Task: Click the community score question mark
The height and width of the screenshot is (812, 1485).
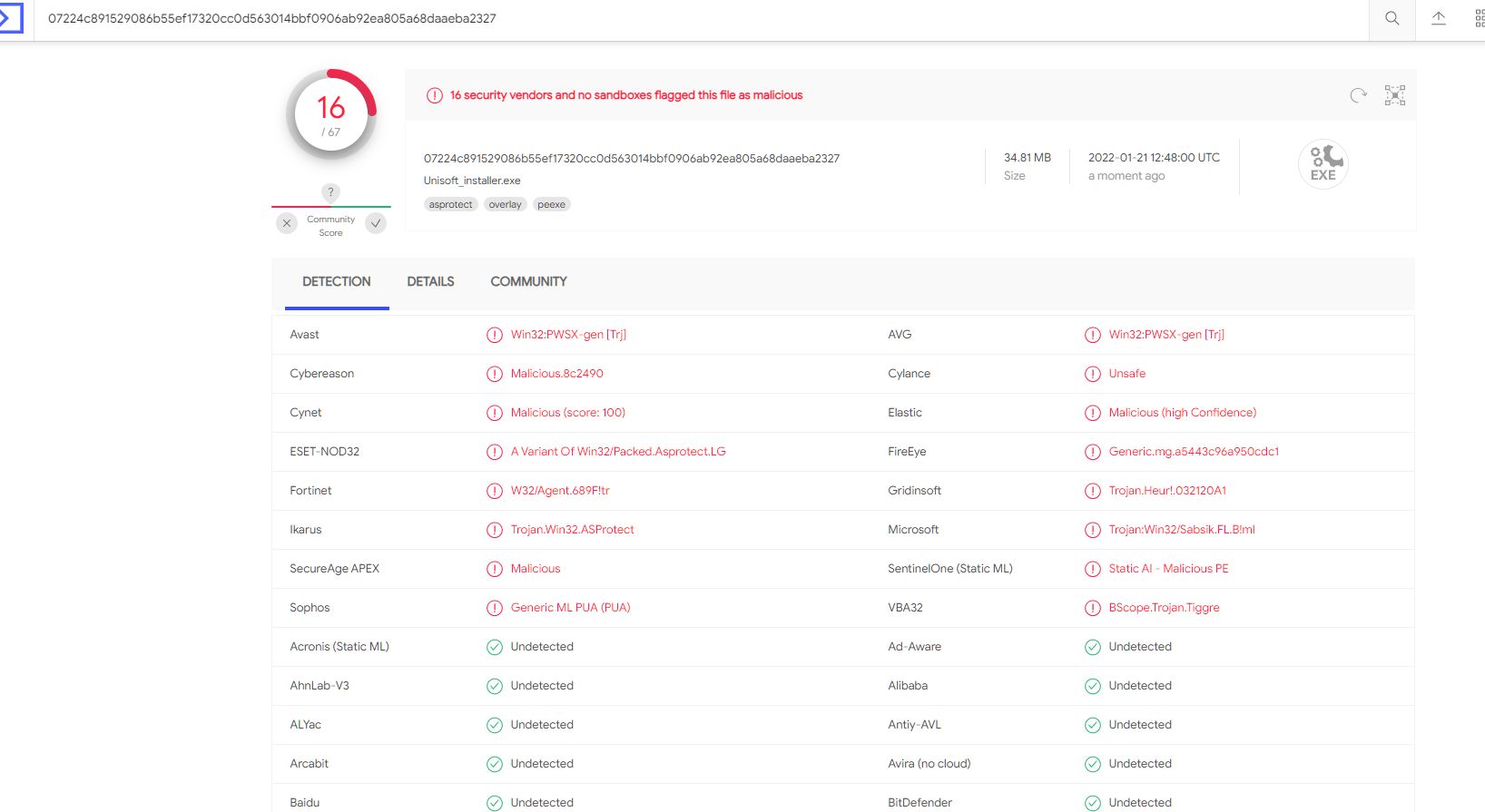Action: pyautogui.click(x=331, y=192)
